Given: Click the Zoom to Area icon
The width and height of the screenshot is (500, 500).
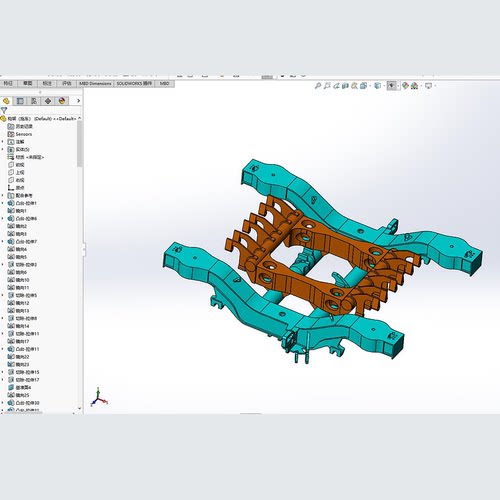Looking at the screenshot, I should point(327,86).
